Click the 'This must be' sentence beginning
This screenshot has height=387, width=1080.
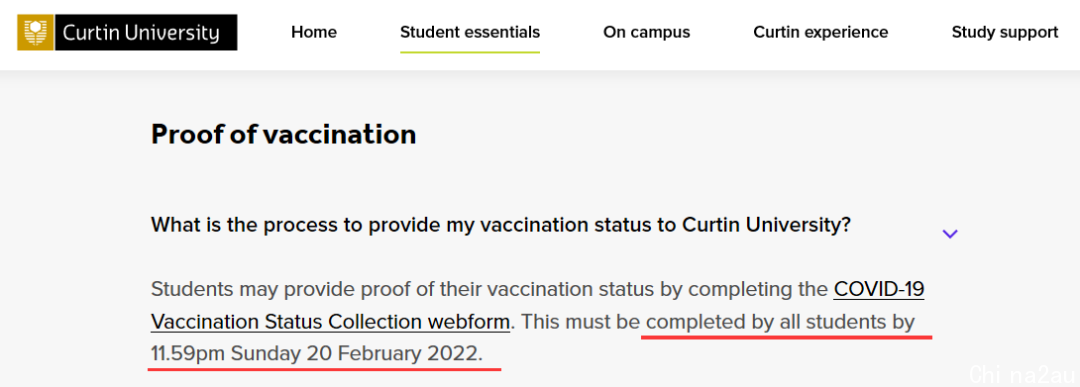[x=581, y=322]
